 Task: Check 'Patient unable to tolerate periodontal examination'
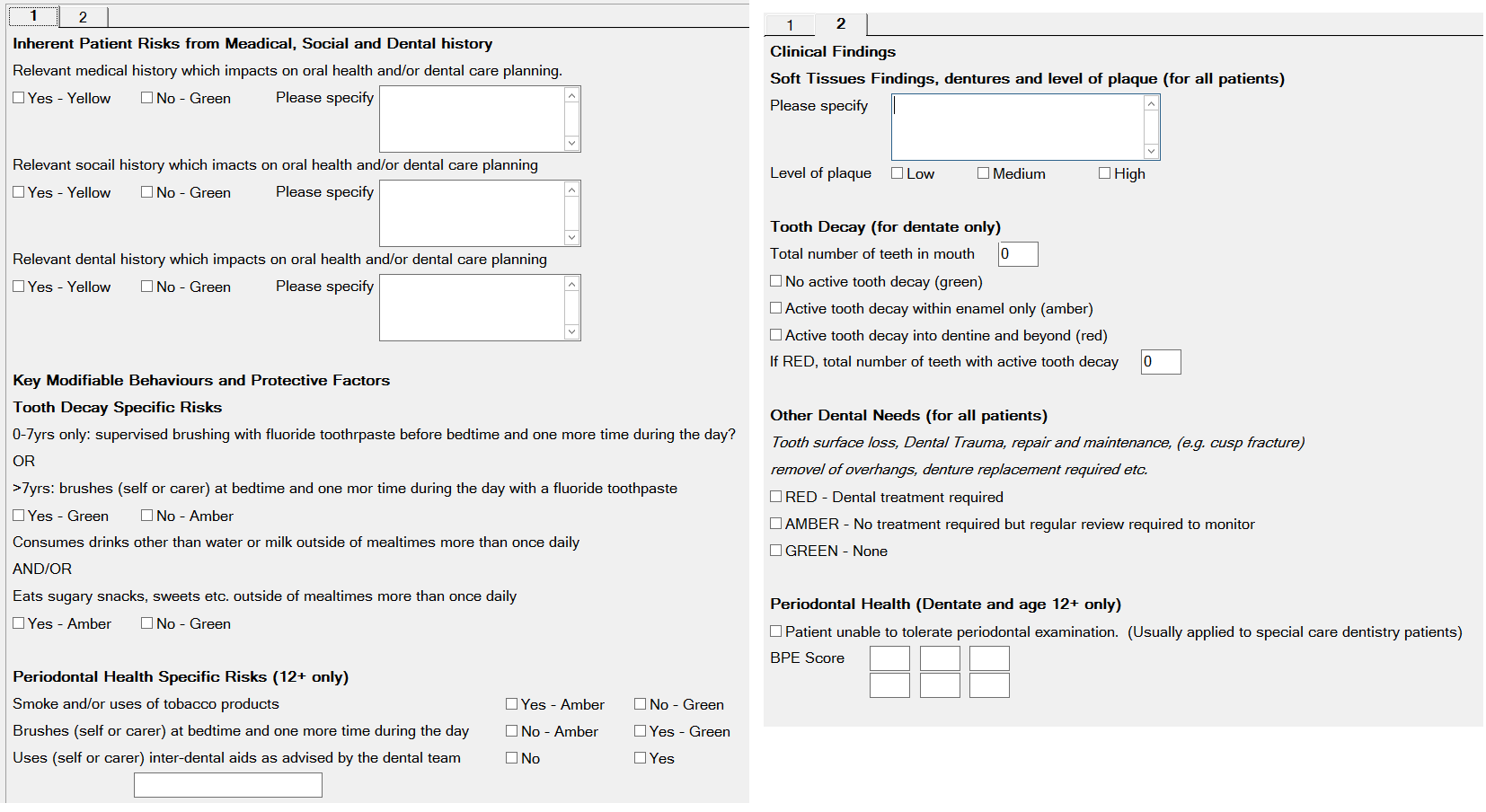[x=776, y=631]
